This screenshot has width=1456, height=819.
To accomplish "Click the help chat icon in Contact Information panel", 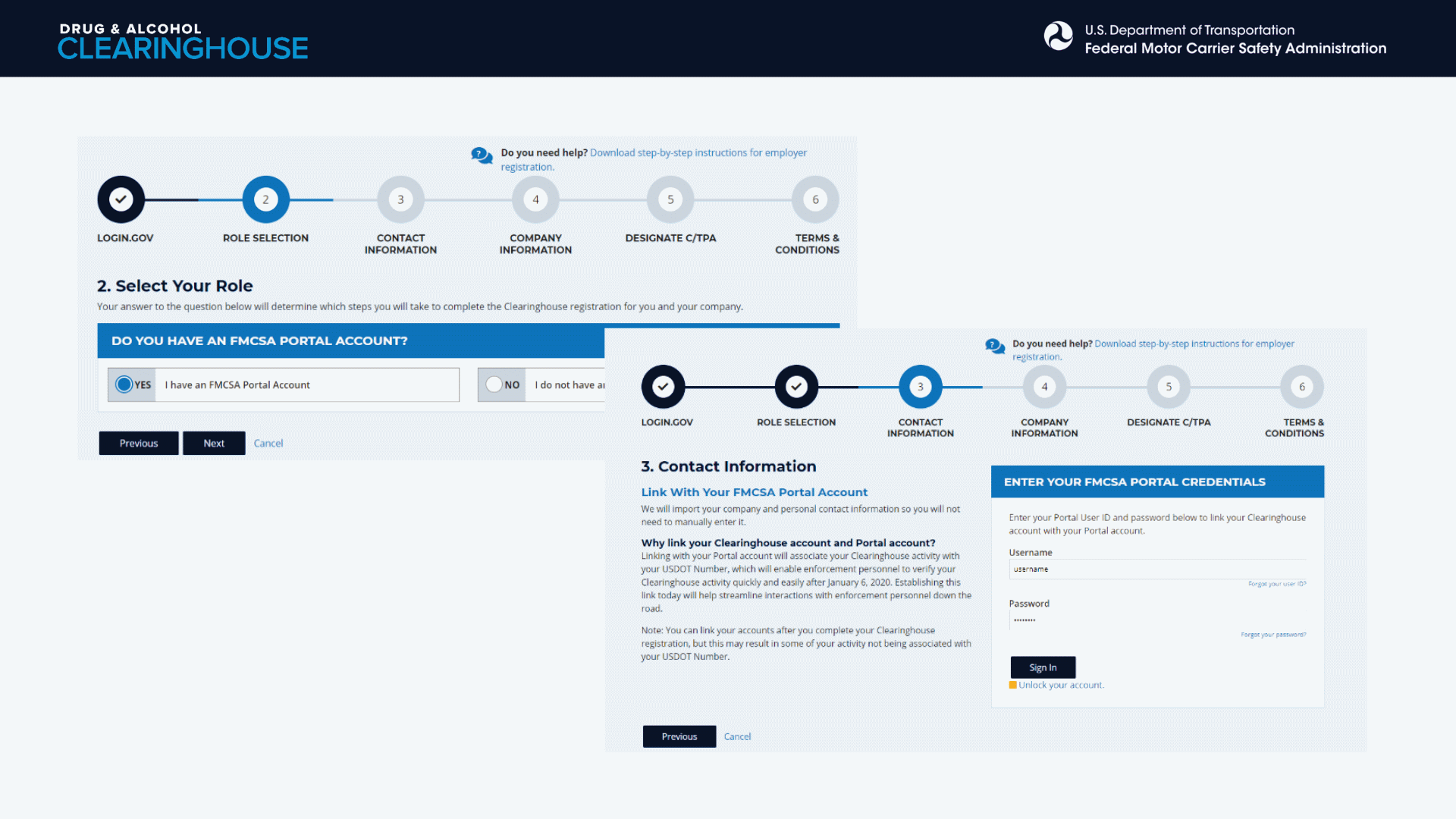I will [995, 346].
